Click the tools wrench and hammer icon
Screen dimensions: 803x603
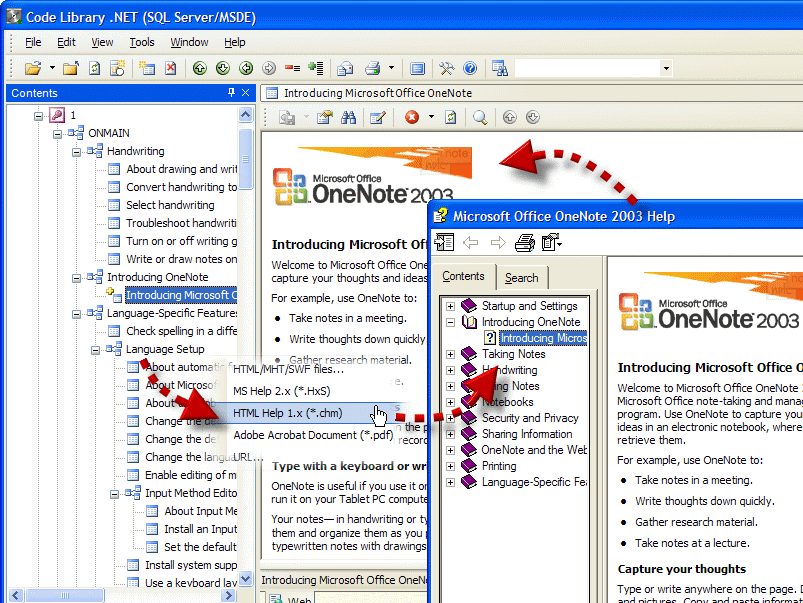point(447,68)
